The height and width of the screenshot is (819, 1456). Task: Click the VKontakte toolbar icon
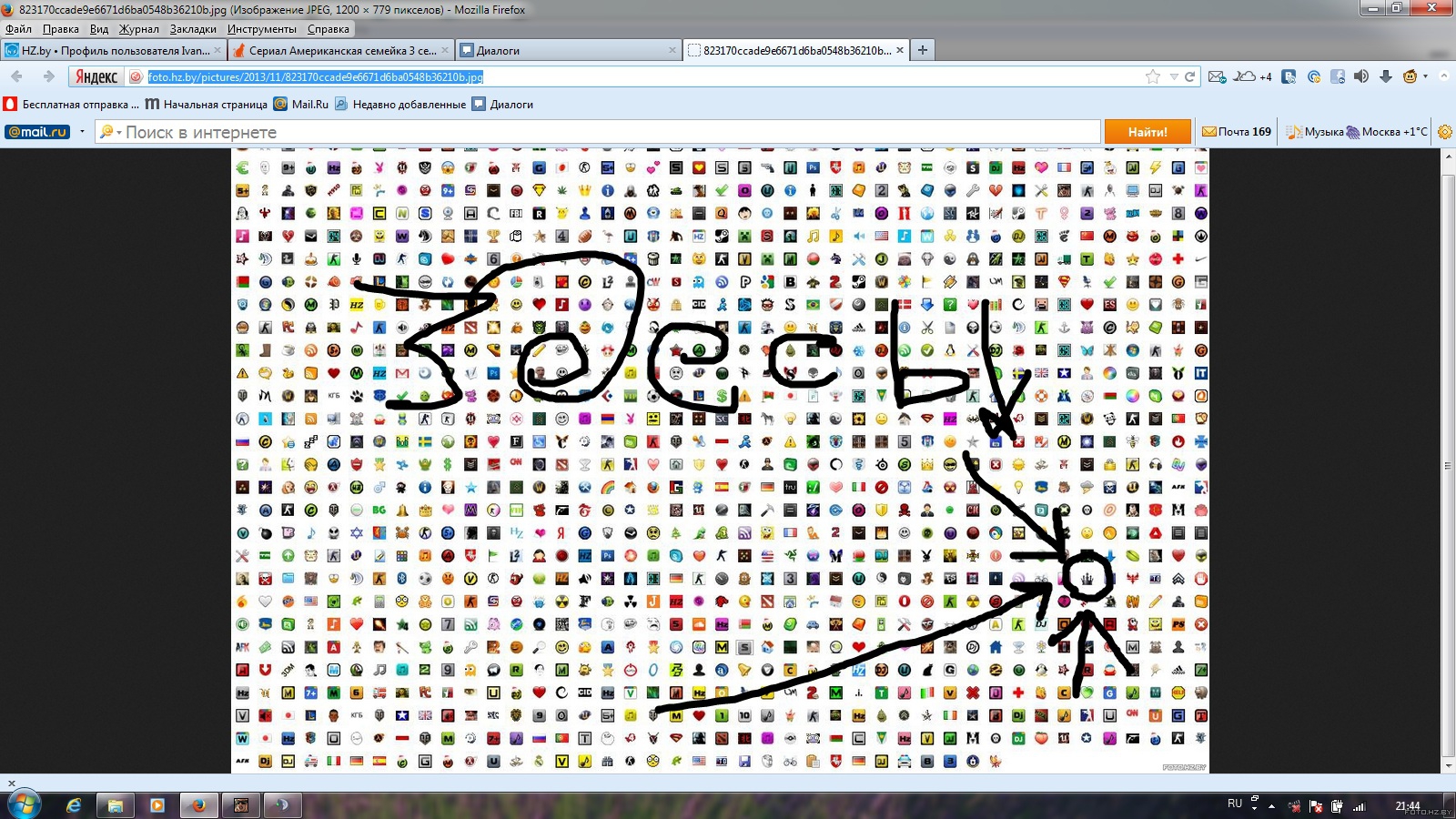tap(1289, 76)
